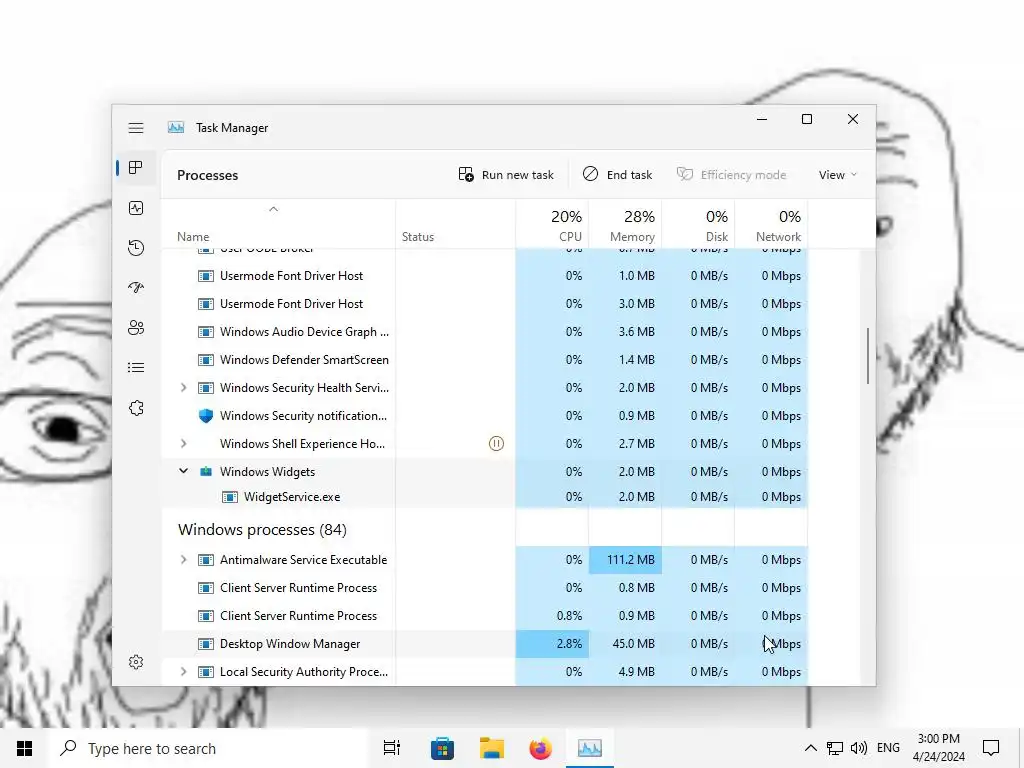The height and width of the screenshot is (768, 1024).
Task: Expand Windows Shell Experience Host row
Action: (x=184, y=443)
